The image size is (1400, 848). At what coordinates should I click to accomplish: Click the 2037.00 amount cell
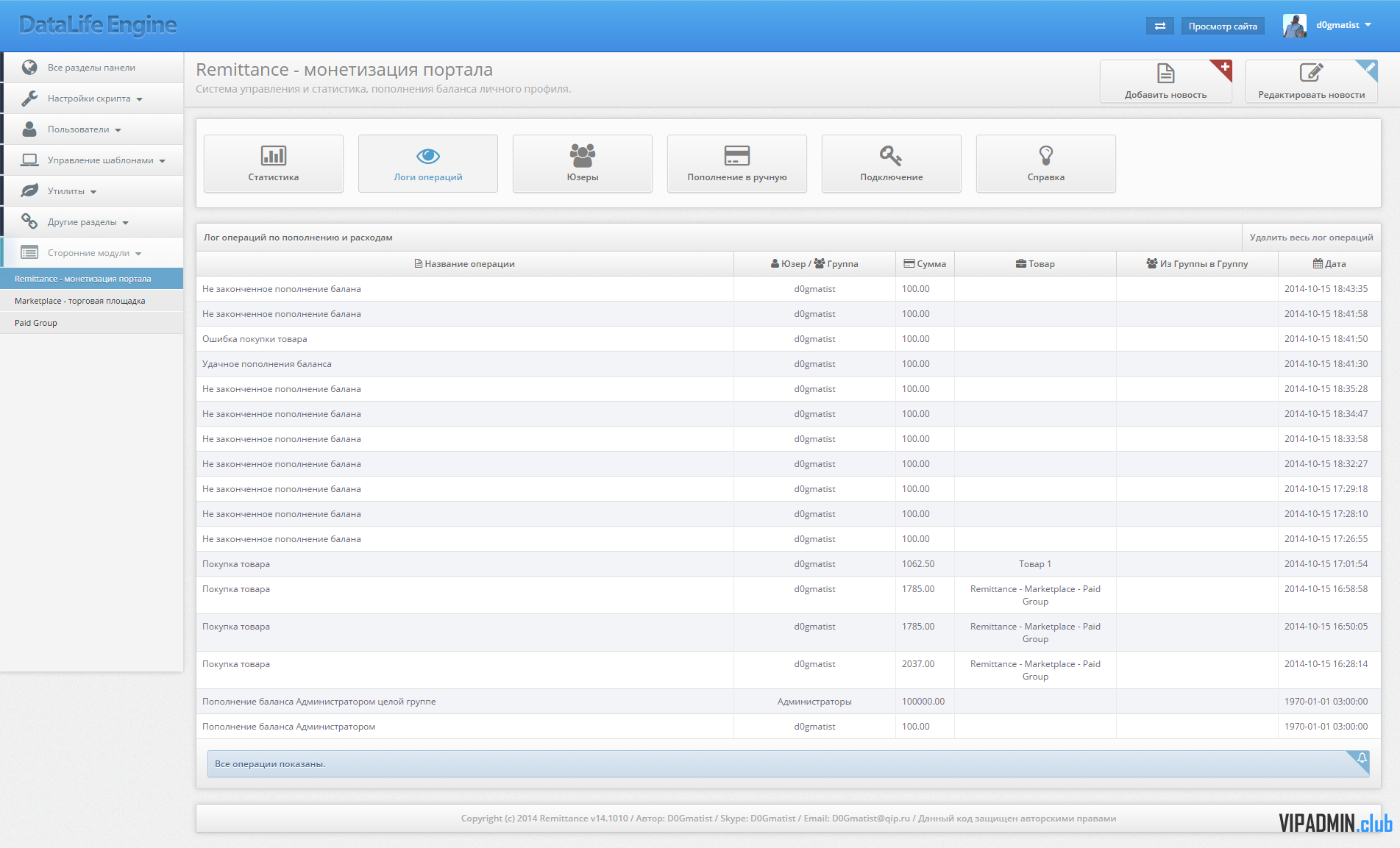tap(925, 669)
